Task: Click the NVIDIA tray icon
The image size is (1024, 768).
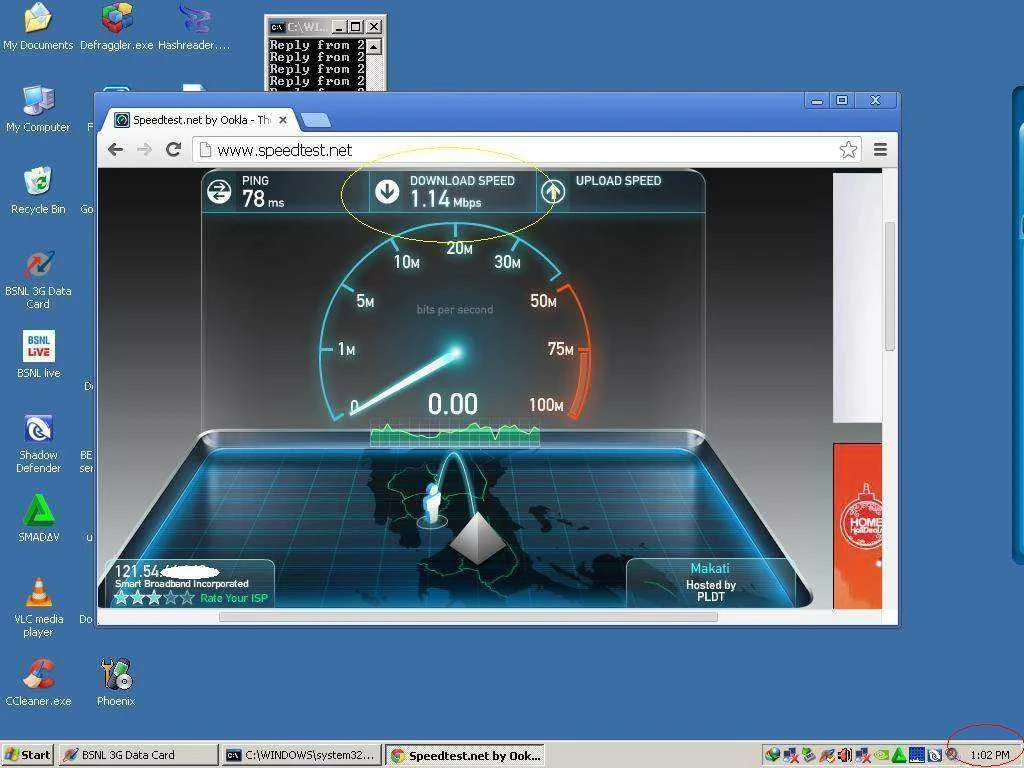Action: point(882,755)
